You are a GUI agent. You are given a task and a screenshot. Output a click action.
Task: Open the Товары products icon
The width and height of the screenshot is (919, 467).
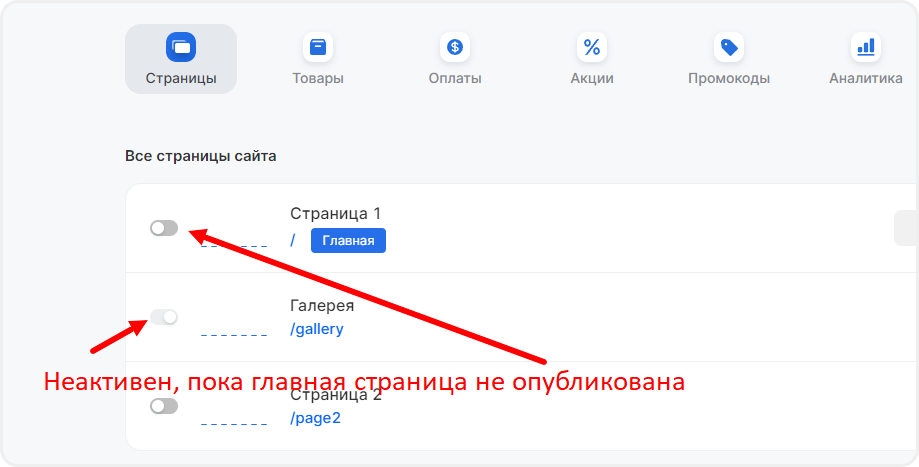click(318, 47)
